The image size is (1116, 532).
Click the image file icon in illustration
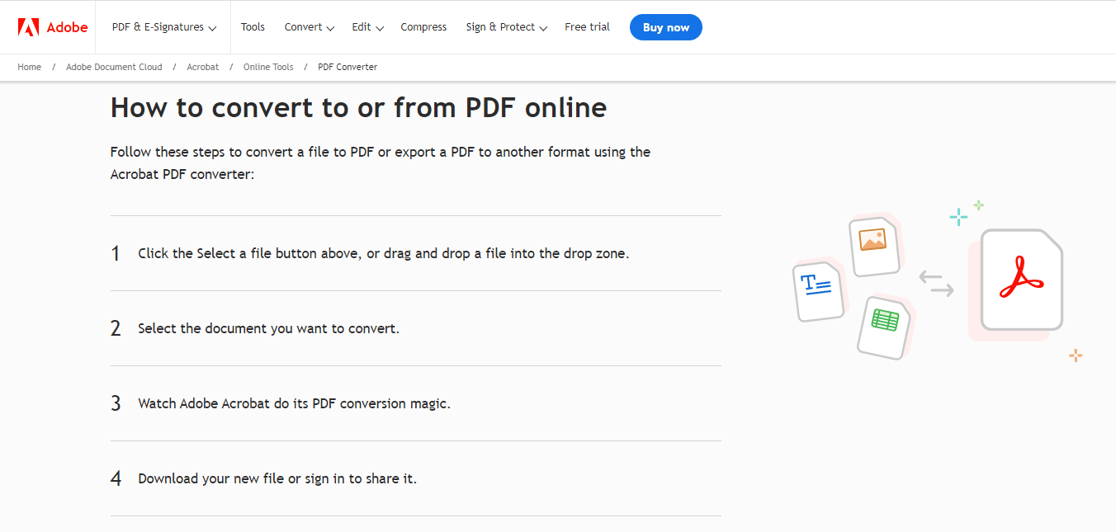click(873, 246)
